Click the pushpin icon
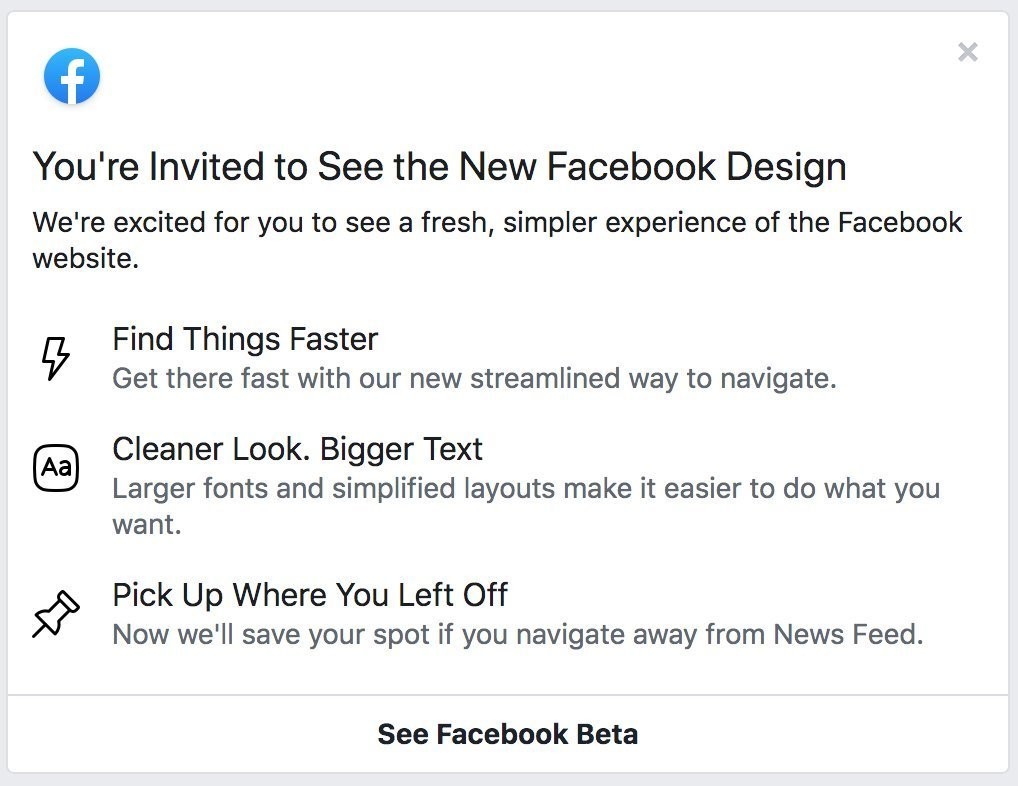This screenshot has height=786, width=1018. coord(56,613)
